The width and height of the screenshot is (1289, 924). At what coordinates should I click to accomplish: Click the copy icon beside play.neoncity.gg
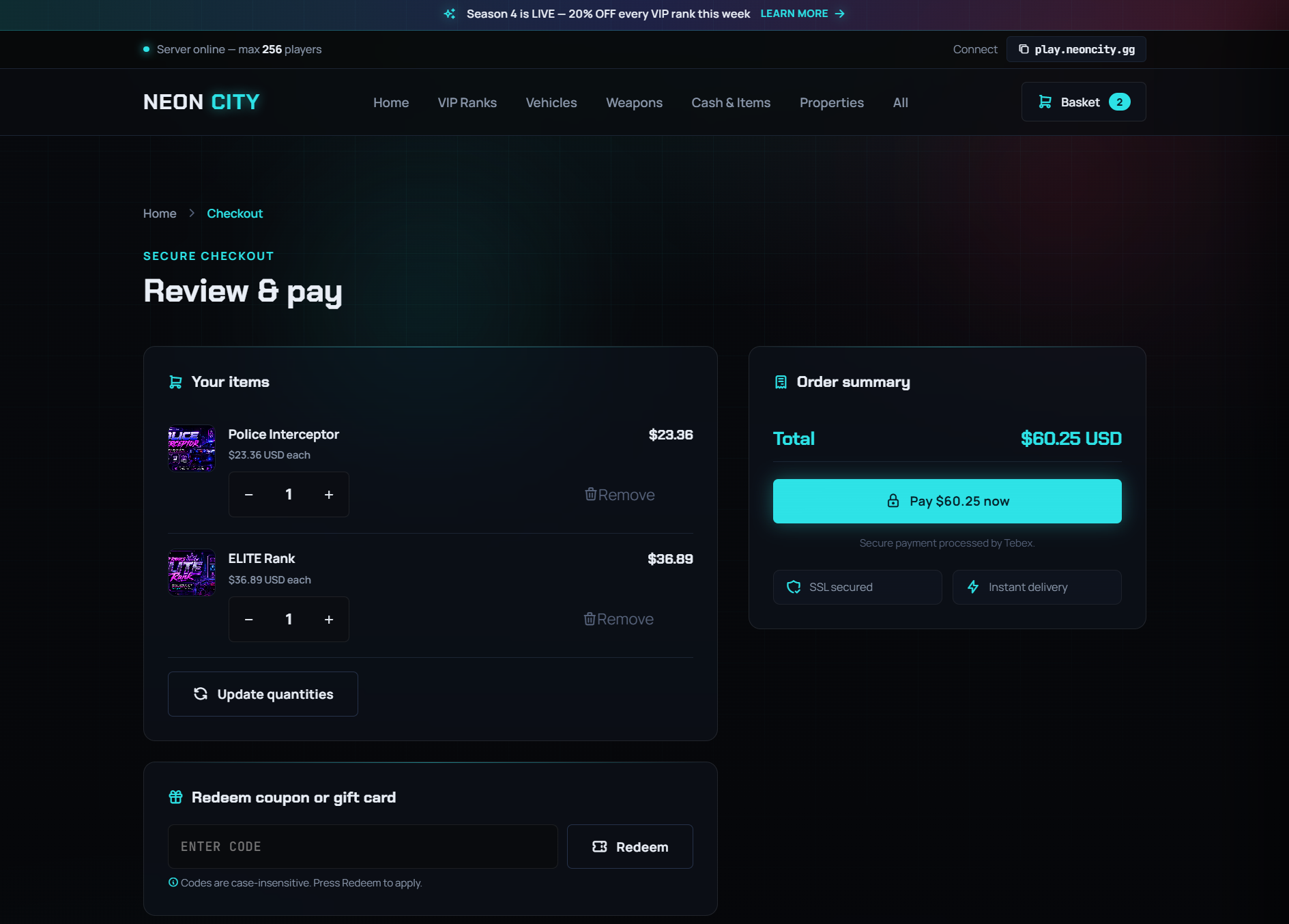tap(1024, 49)
